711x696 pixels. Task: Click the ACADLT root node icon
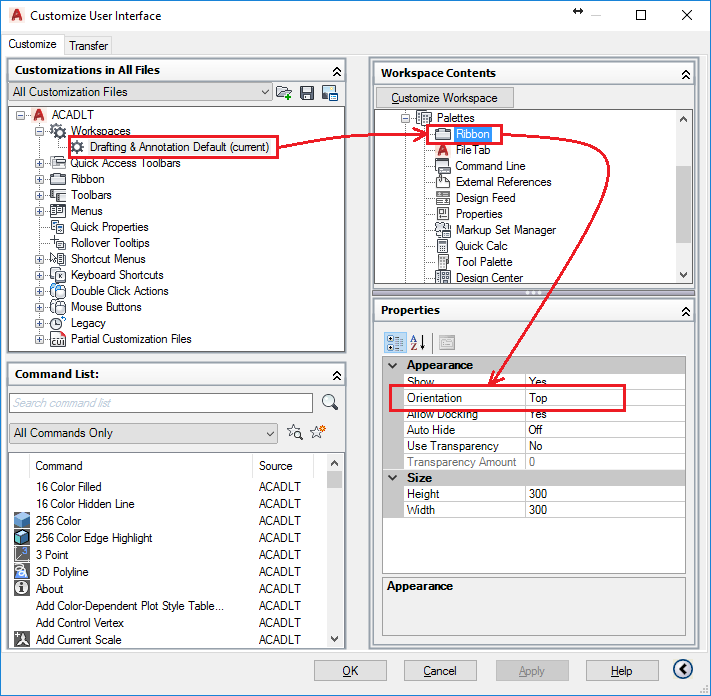coord(39,115)
